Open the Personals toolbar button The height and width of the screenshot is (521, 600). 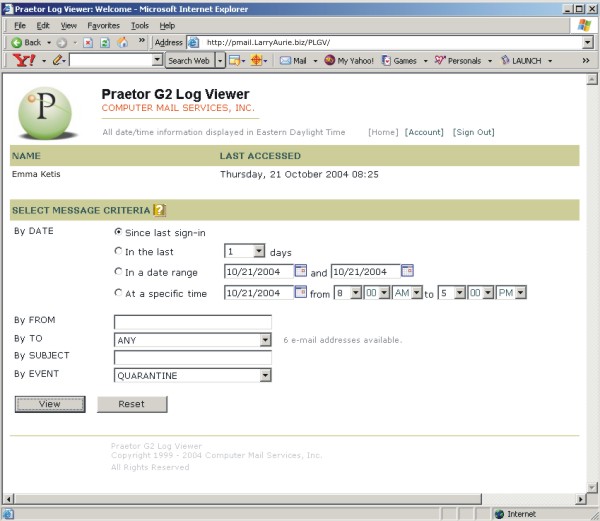coord(458,60)
